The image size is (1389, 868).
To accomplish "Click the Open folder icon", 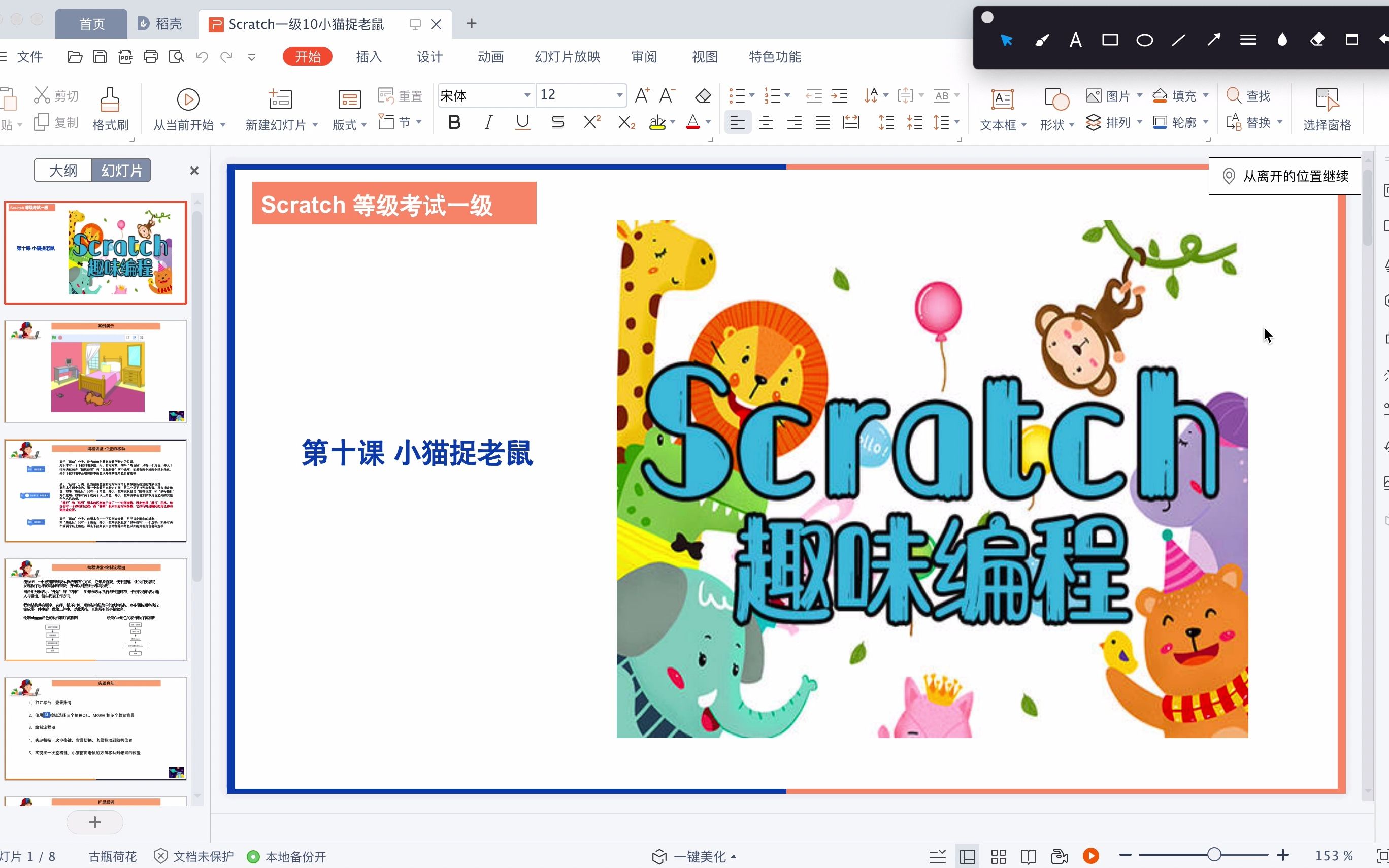I will pos(75,57).
